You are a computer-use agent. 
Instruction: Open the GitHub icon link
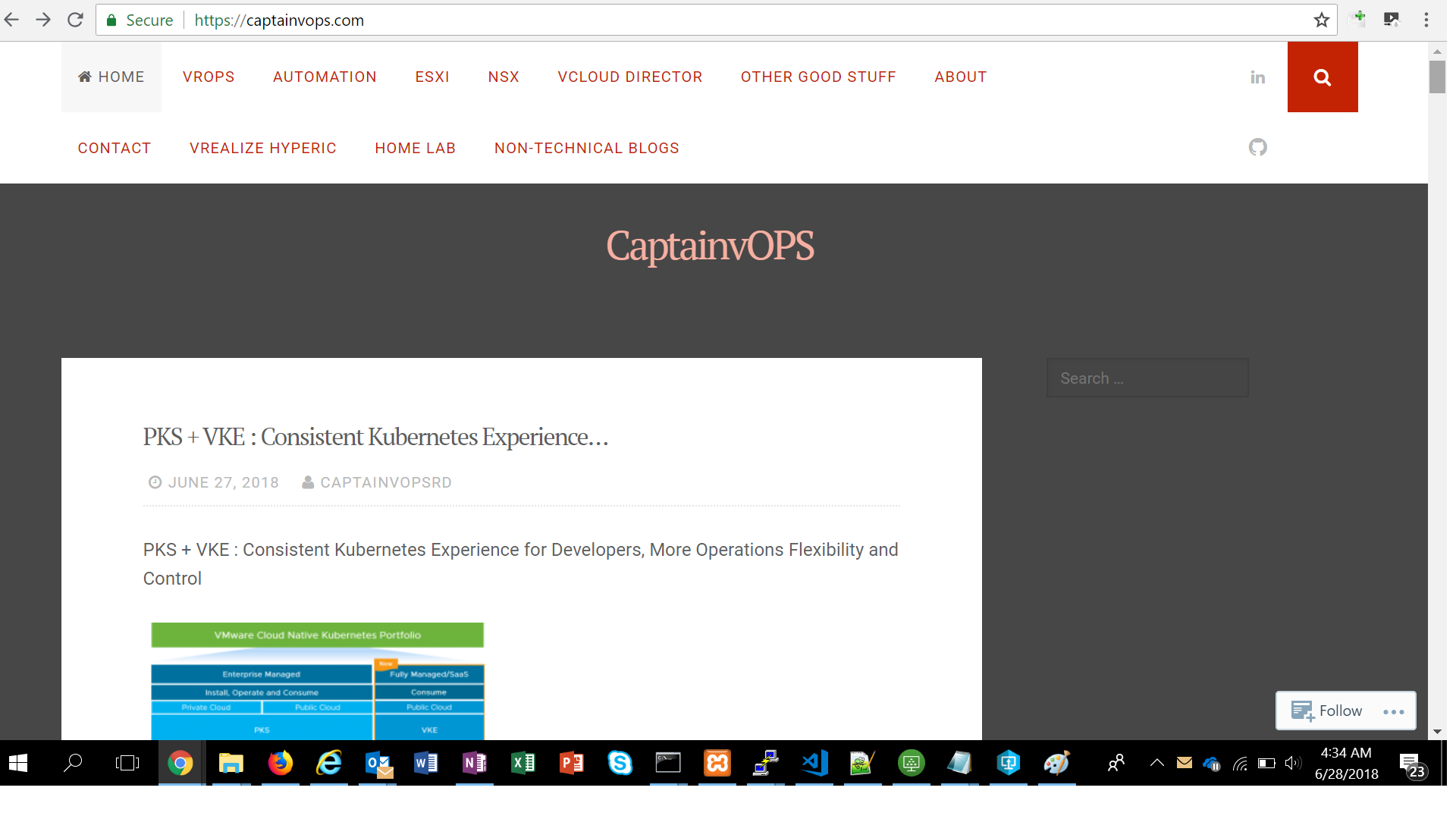pos(1257,147)
